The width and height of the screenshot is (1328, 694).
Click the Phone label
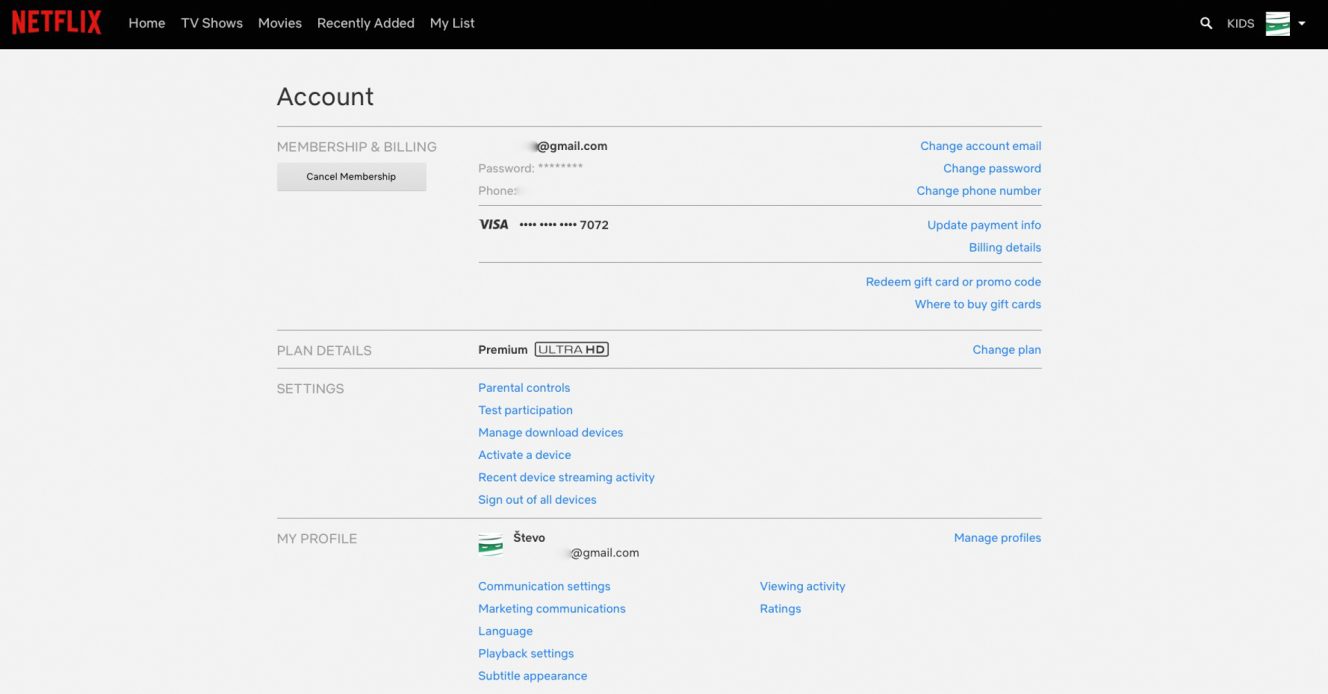[x=498, y=191]
